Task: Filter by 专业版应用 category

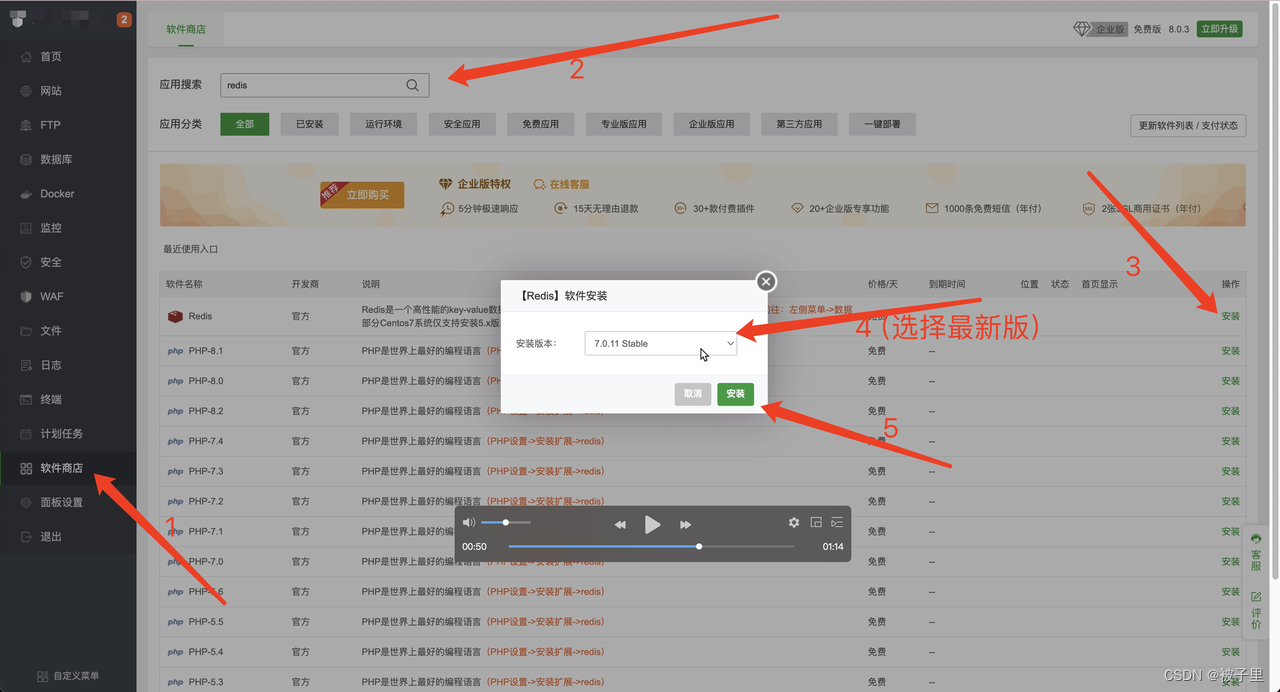Action: tap(624, 124)
